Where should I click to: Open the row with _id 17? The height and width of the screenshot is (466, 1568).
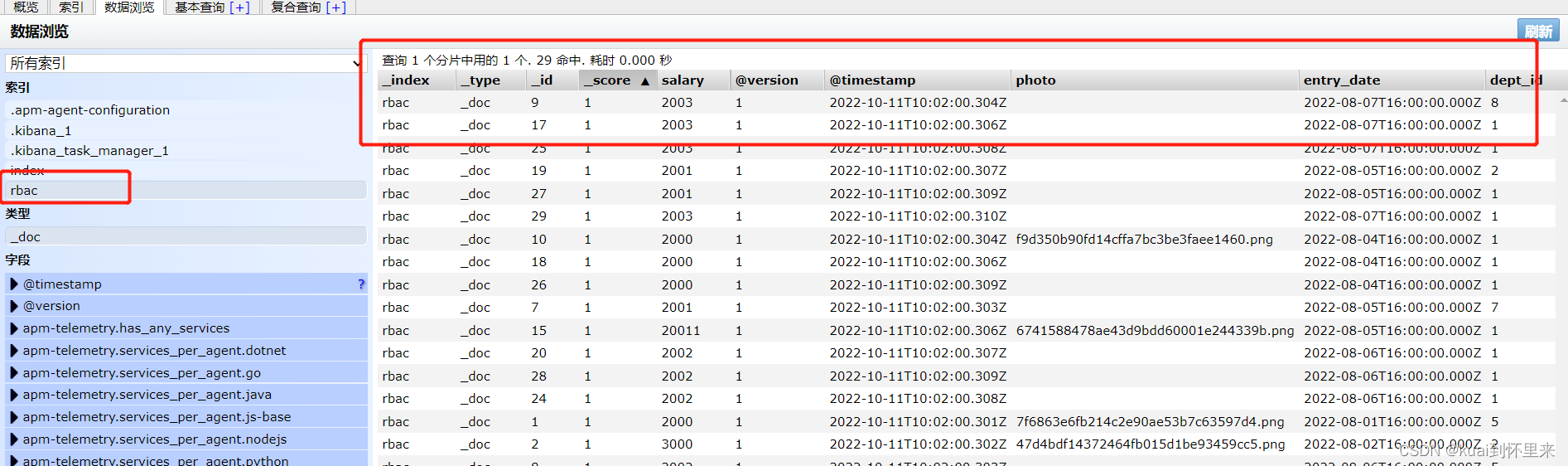click(967, 125)
